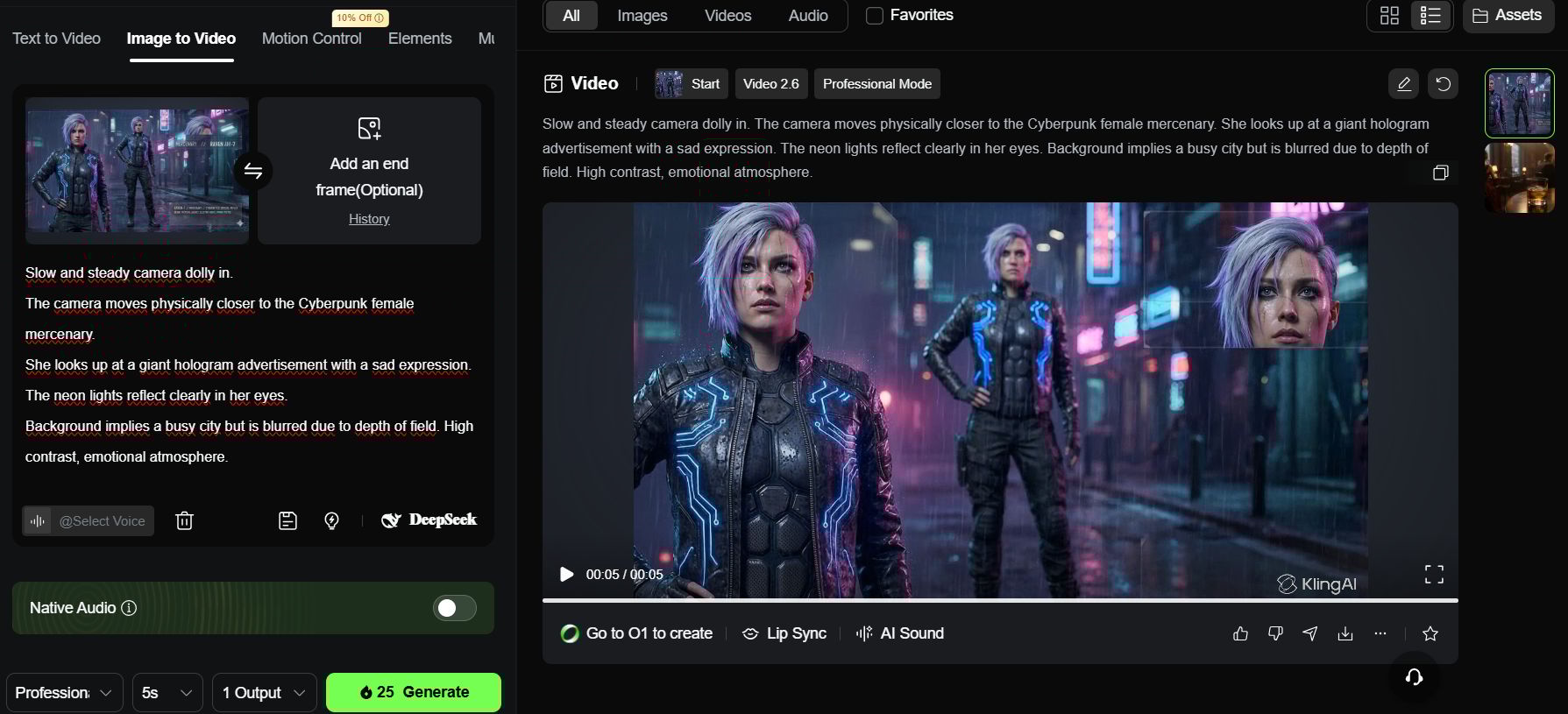Image resolution: width=1568 pixels, height=714 pixels.
Task: Click the Professional Mode tag
Action: coord(877,84)
